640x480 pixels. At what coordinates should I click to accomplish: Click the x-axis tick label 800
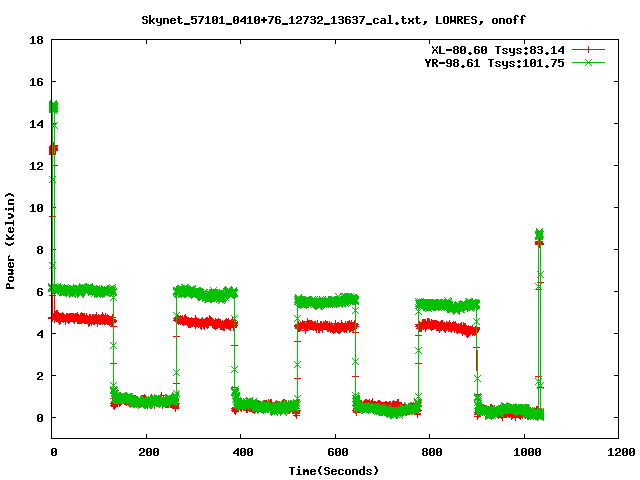pyautogui.click(x=432, y=452)
